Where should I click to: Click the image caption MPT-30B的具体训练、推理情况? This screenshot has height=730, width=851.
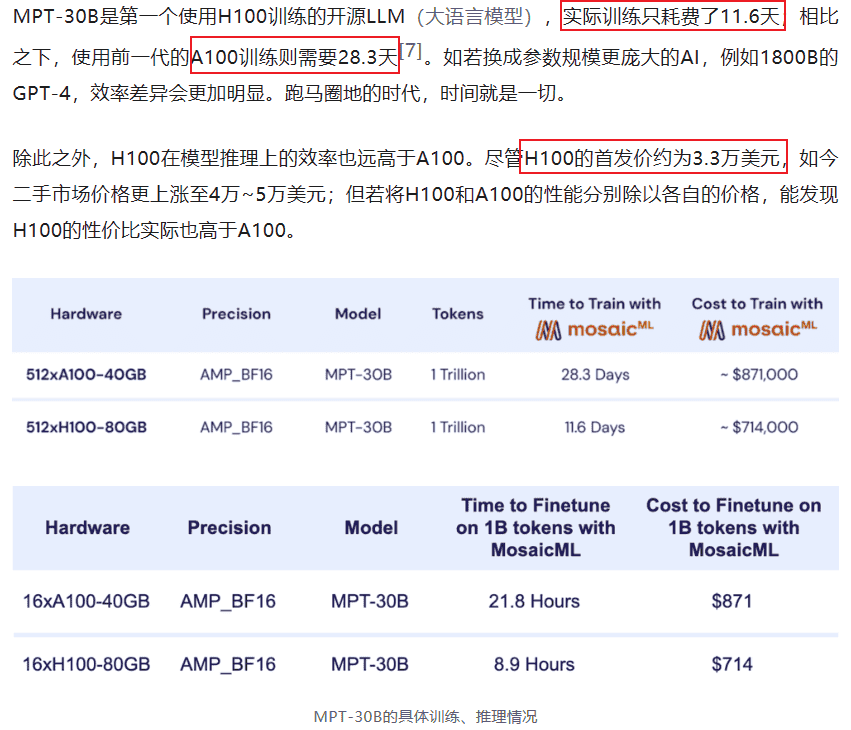tap(425, 716)
